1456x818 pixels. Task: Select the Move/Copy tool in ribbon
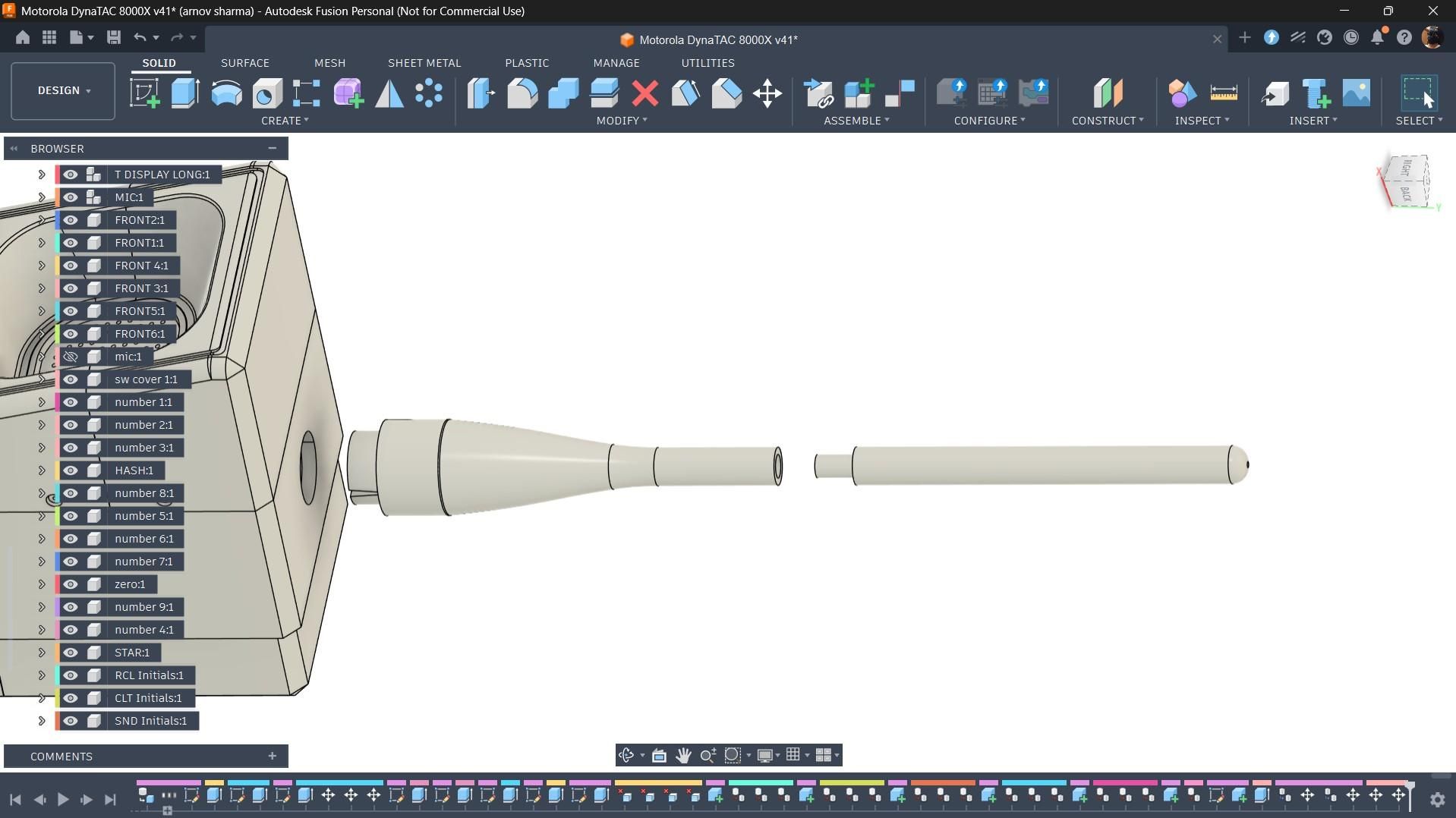click(x=767, y=93)
